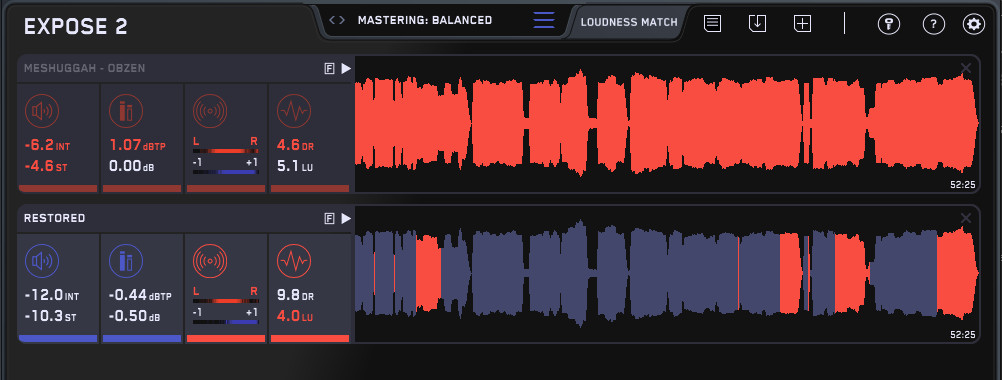Viewport: 1002px width, 380px height.
Task: Click the Mastering: Balanced preset name
Action: (x=425, y=20)
